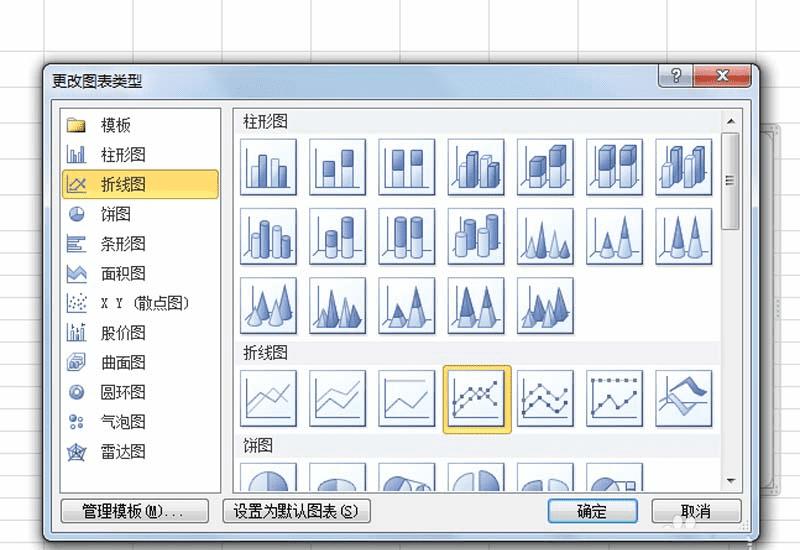
Task: Pick 100% stacked line with markers chart
Action: (614, 398)
